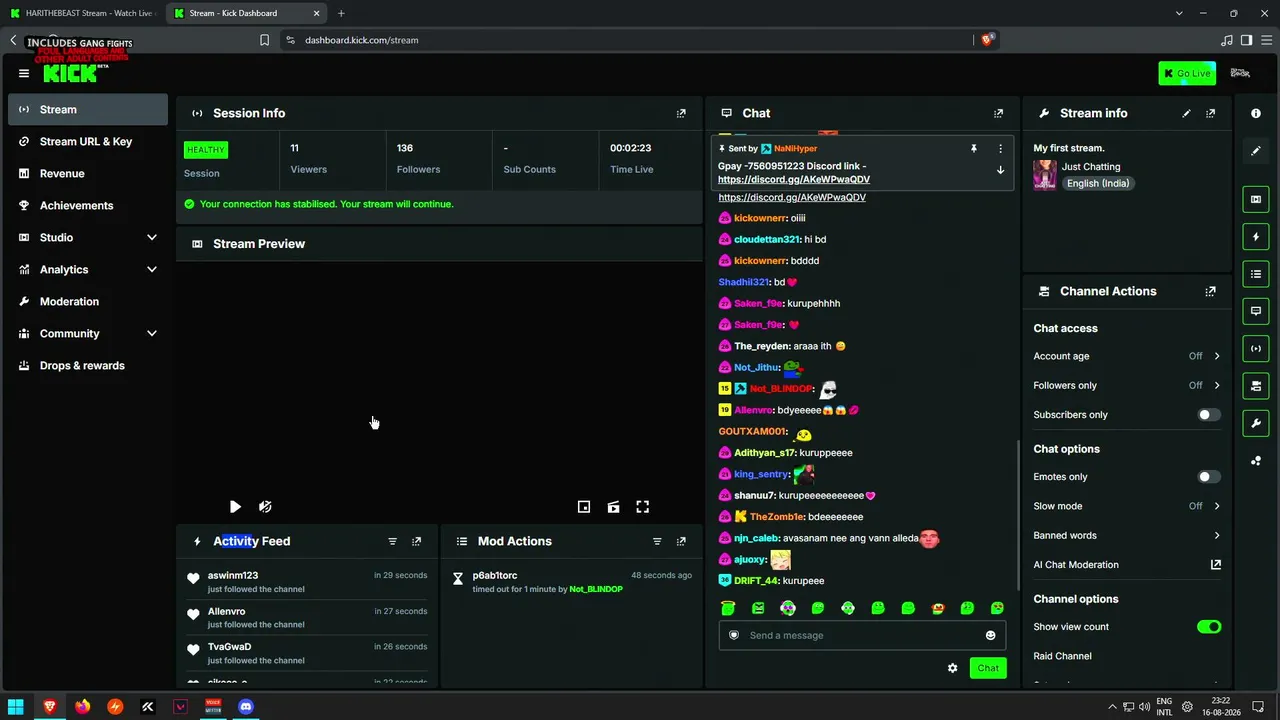
Task: Click the info icon in the right sidebar
Action: (1256, 113)
